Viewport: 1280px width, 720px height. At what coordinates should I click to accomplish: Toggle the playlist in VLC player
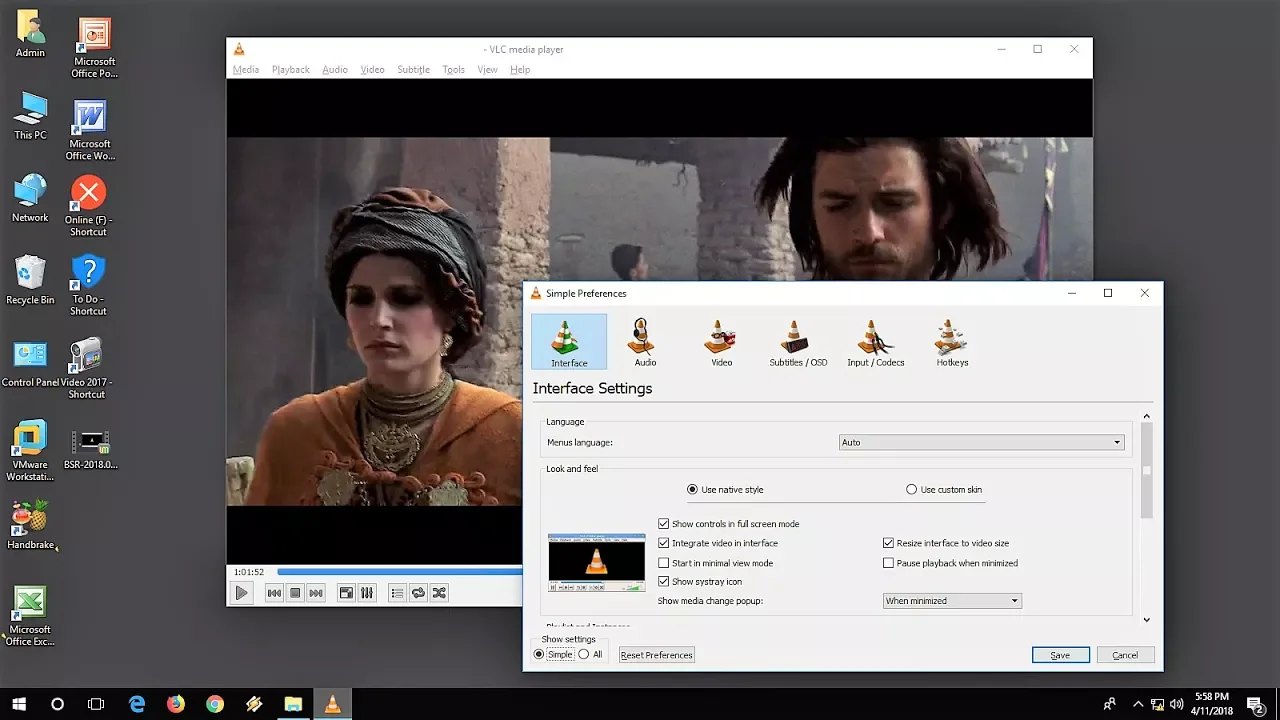397,593
